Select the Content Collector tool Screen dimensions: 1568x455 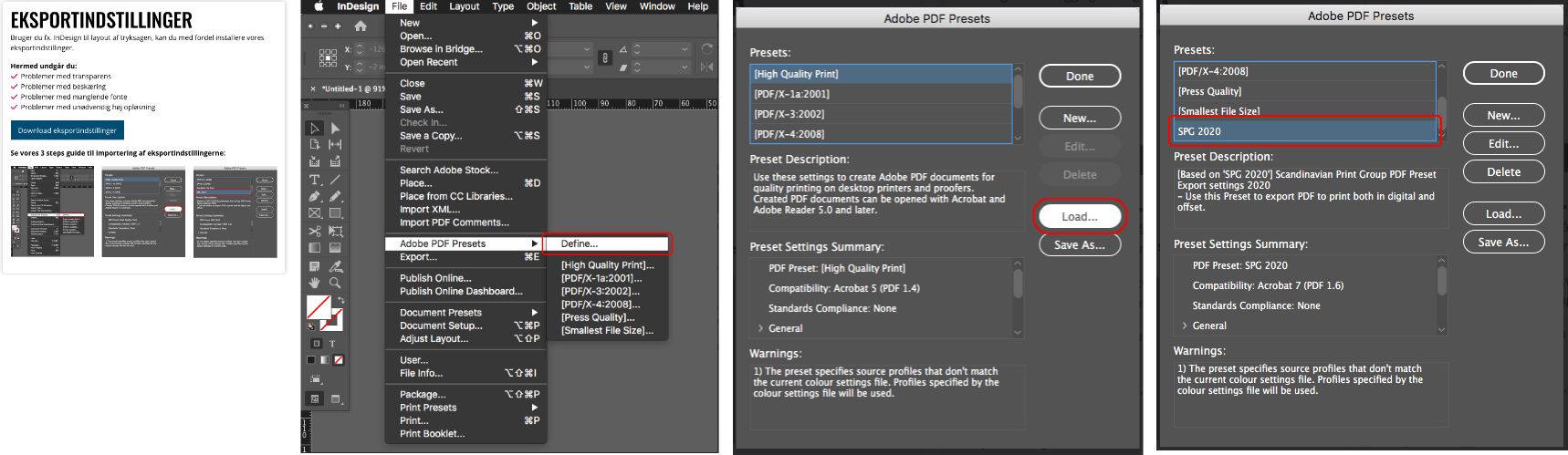(x=315, y=161)
